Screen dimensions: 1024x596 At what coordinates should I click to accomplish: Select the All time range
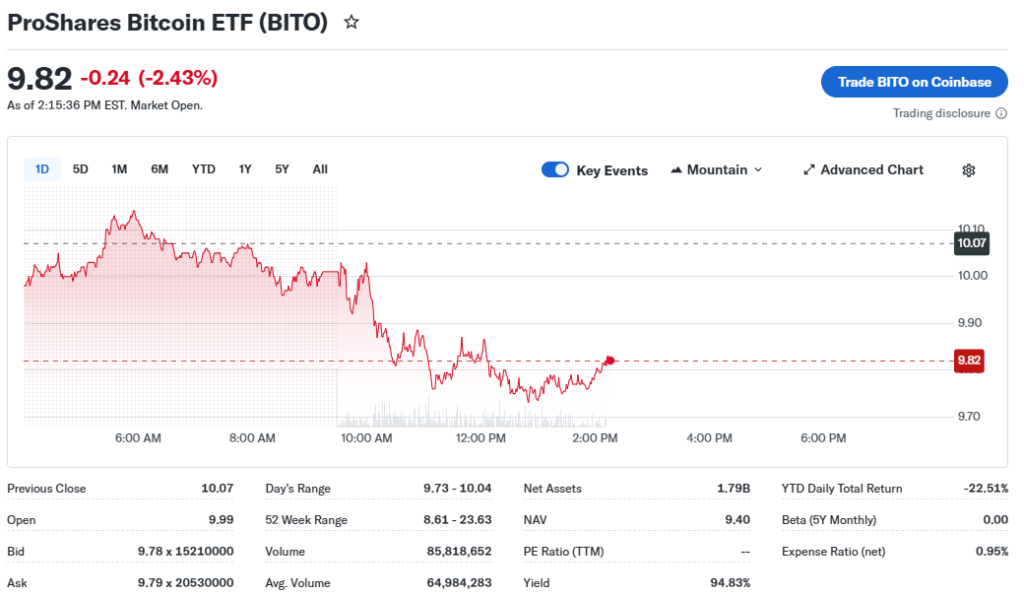click(320, 169)
